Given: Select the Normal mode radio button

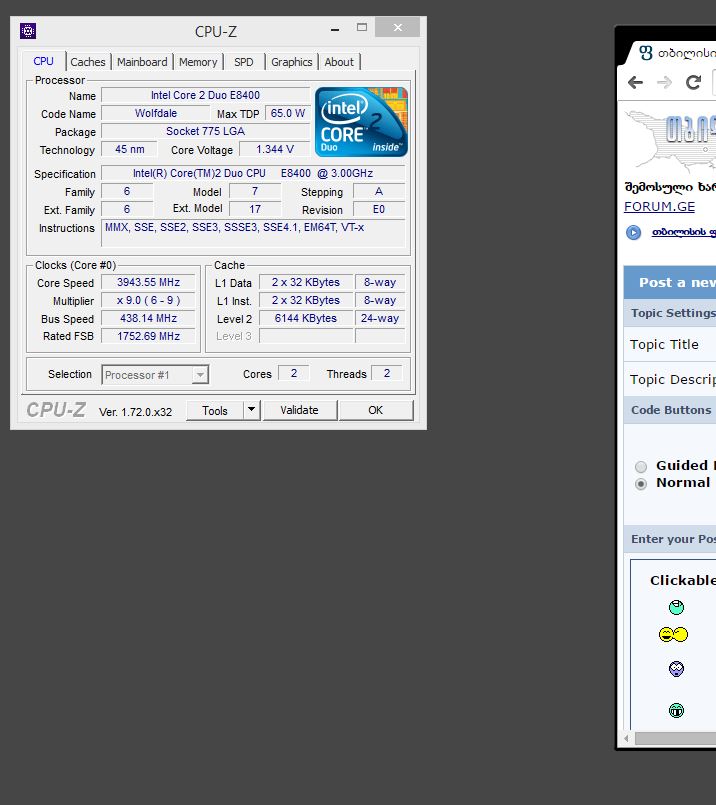Looking at the screenshot, I should coord(641,483).
